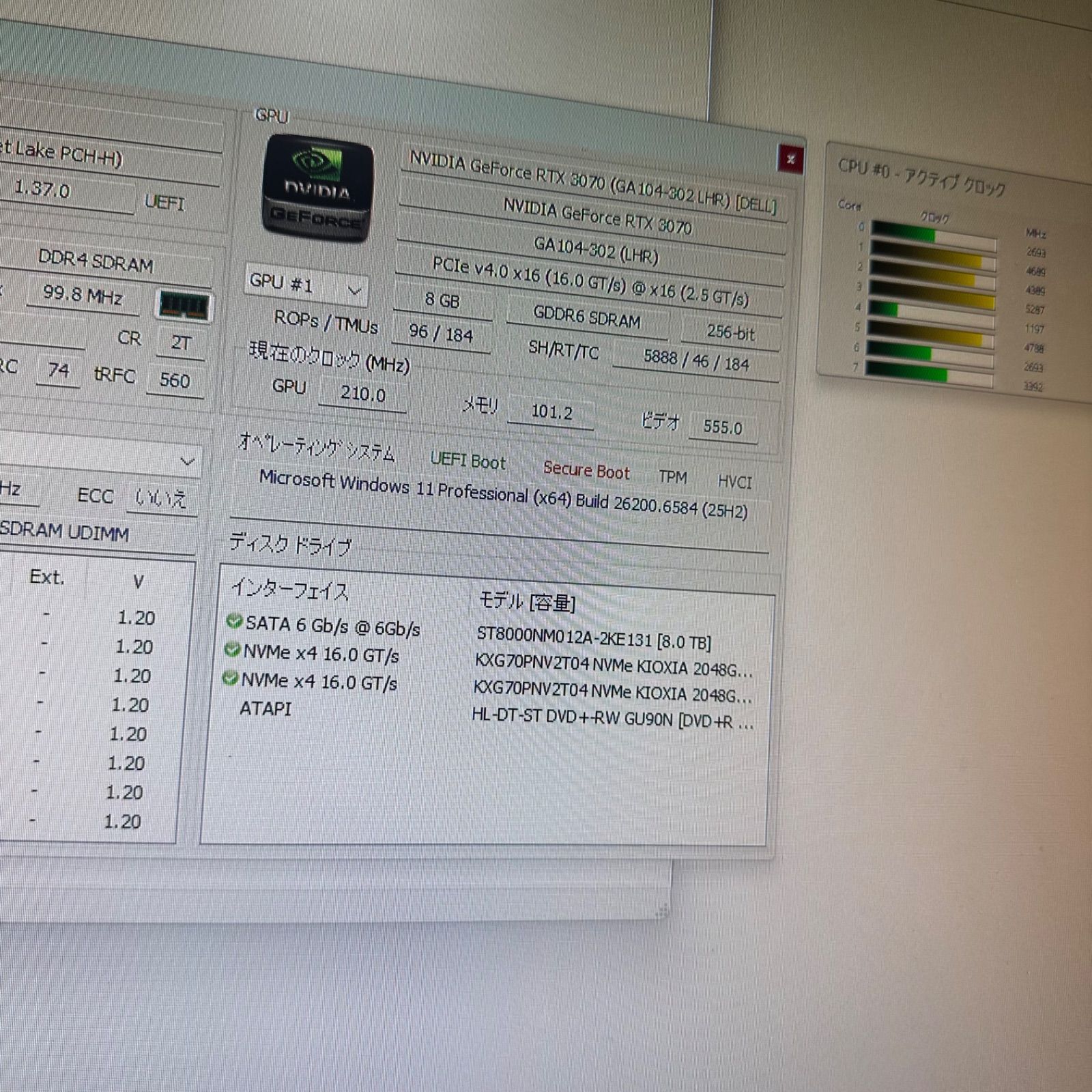Click the モデル [容量] column header
Viewport: 1092px width, 1092px height.
point(527,601)
